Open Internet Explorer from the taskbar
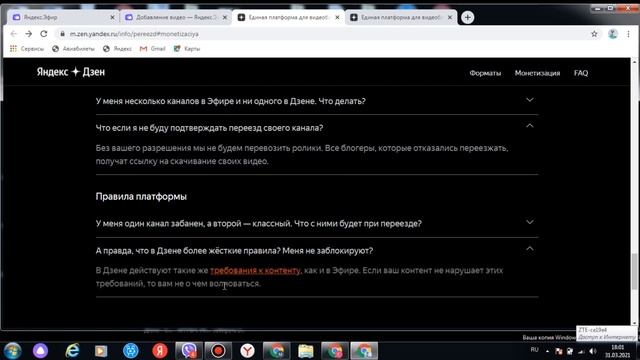This screenshot has width=640, height=360. (x=72, y=351)
